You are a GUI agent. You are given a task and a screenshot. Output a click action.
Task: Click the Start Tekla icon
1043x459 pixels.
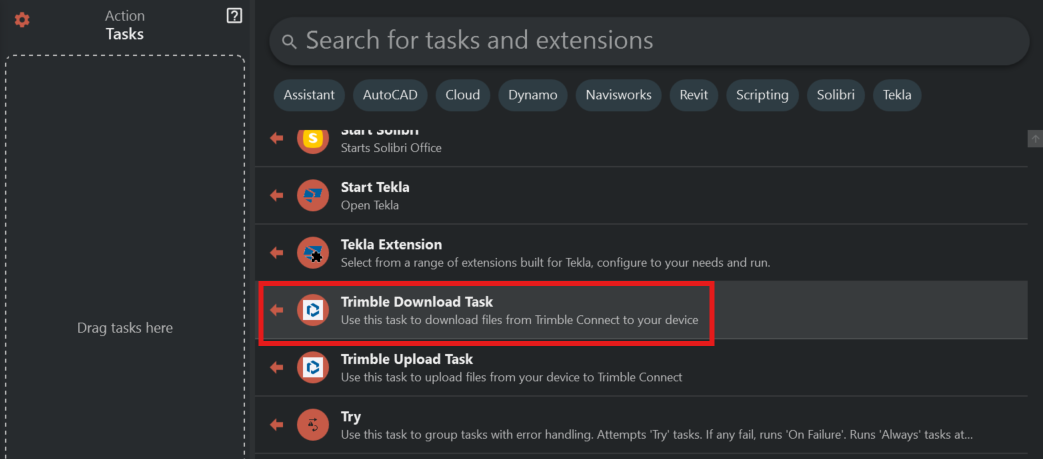(313, 195)
